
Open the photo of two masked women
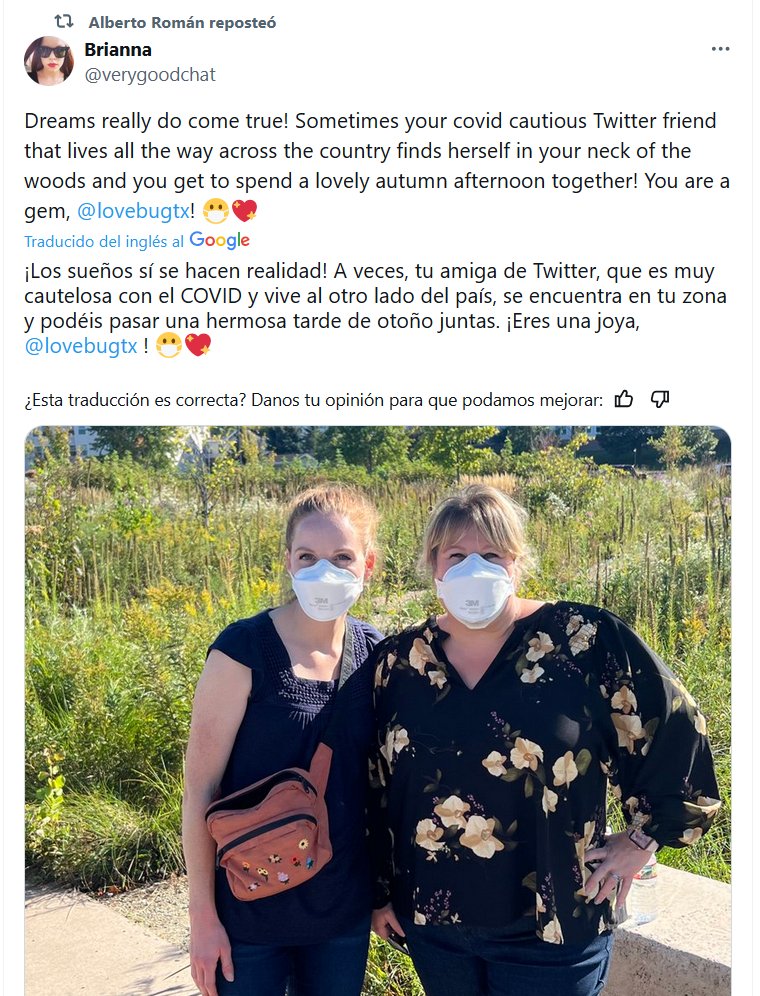[378, 711]
